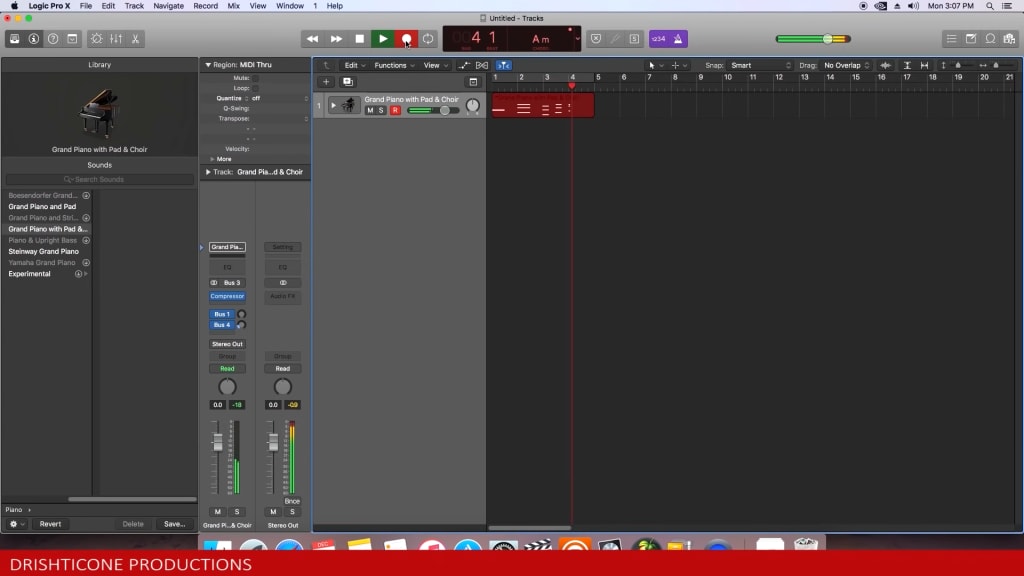This screenshot has width=1024, height=576.
Task: Open the Navigate menu
Action: pos(168,6)
